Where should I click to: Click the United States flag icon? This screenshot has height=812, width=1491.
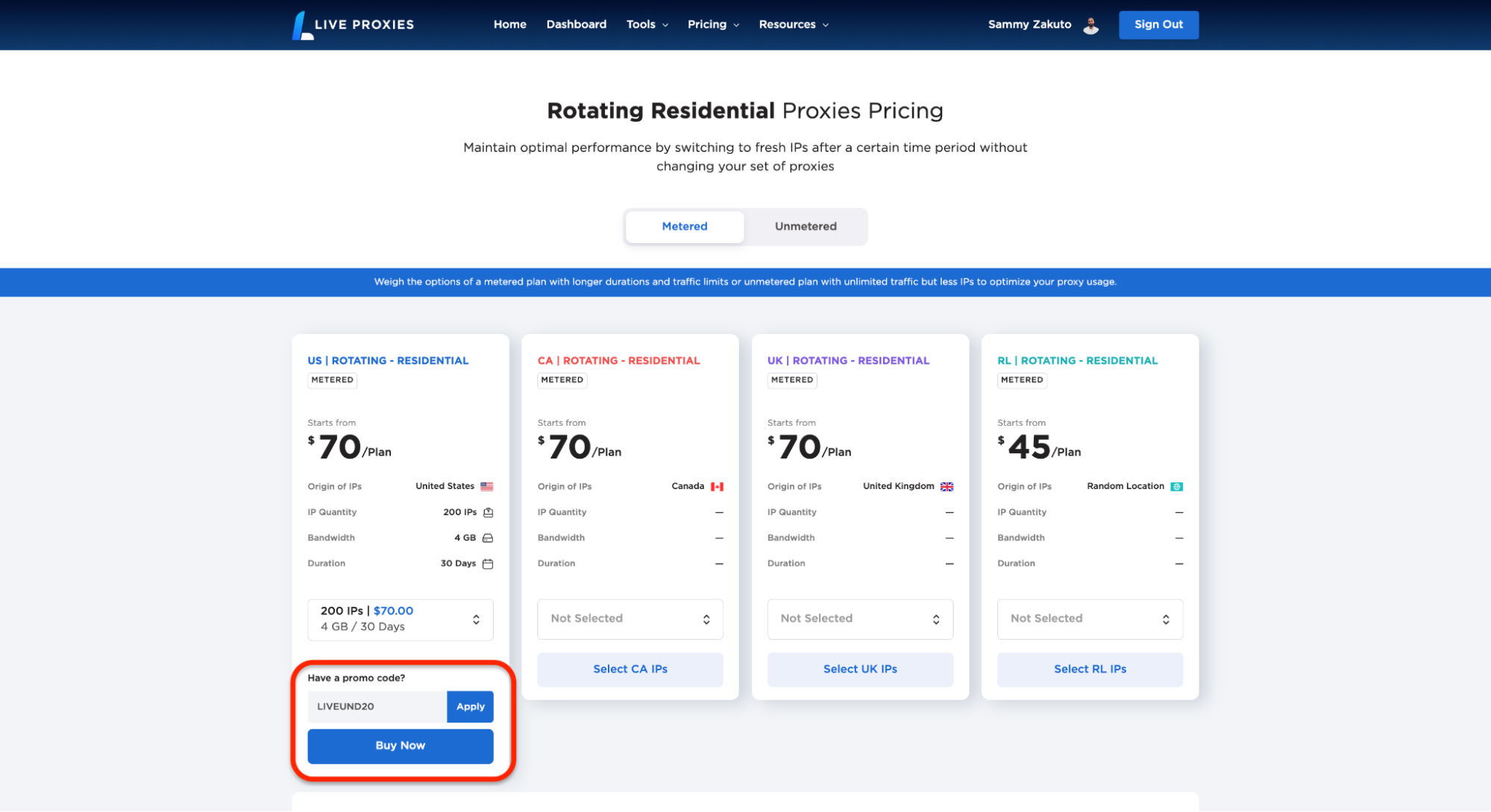(x=487, y=486)
